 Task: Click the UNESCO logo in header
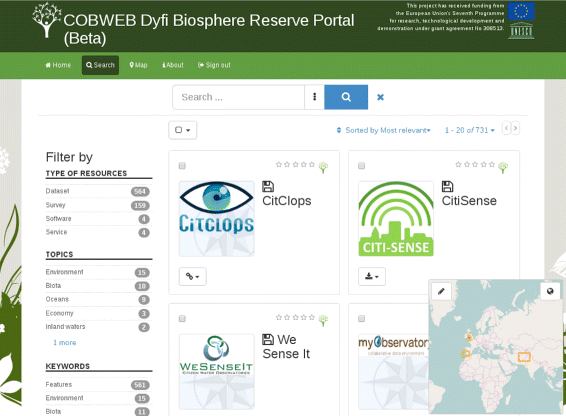521,31
